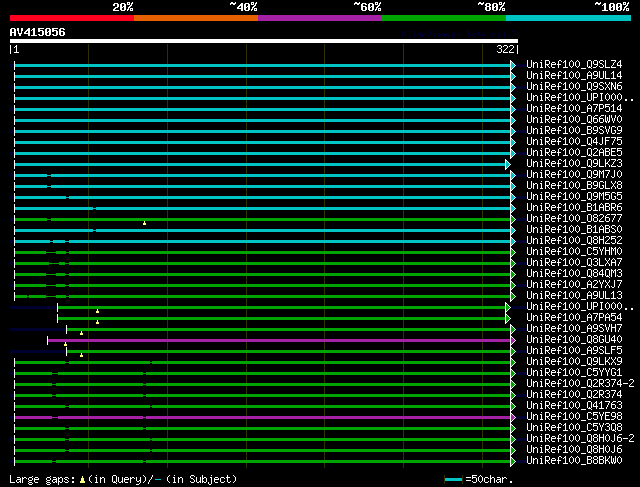Click the purple alignment bar for C5YE98
This screenshot has width=640, height=487.
tap(263, 418)
